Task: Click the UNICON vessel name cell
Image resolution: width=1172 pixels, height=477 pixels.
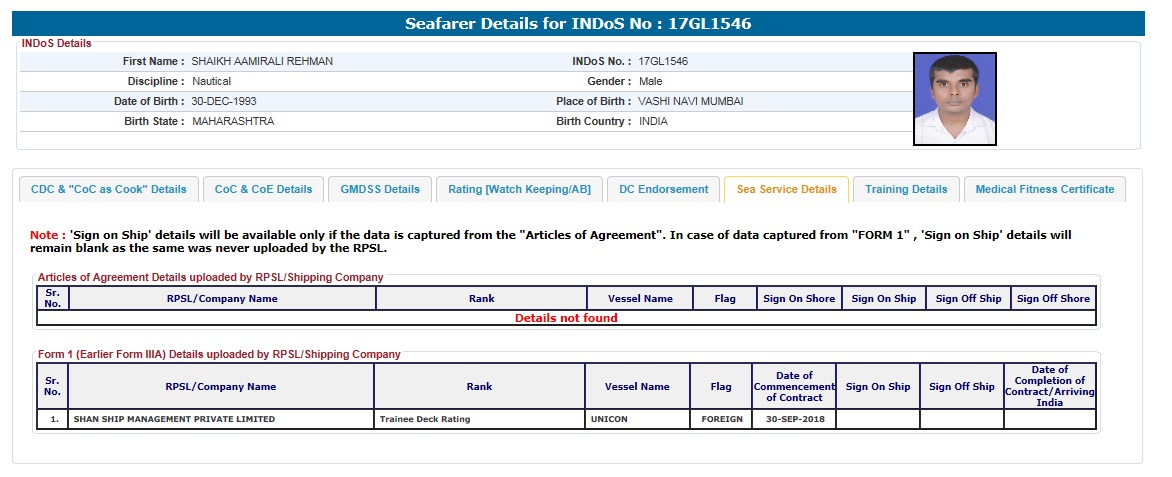Action: [637, 419]
